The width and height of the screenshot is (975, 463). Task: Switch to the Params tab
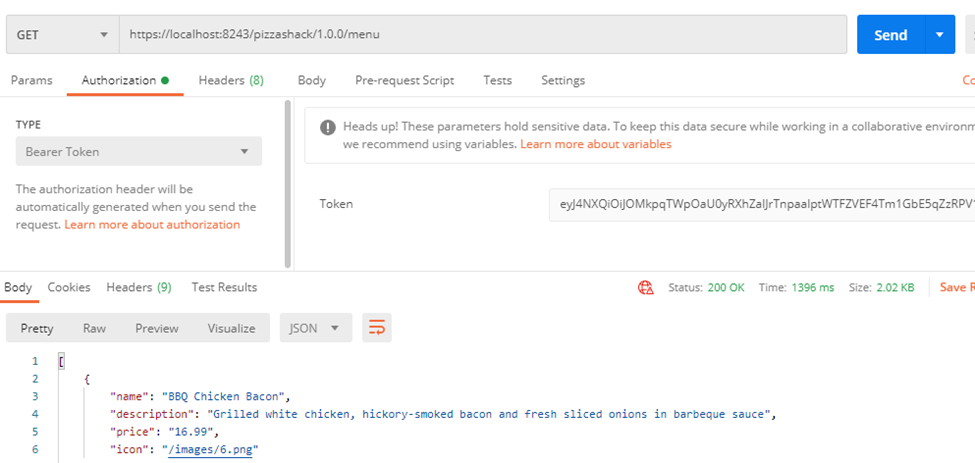tap(32, 80)
